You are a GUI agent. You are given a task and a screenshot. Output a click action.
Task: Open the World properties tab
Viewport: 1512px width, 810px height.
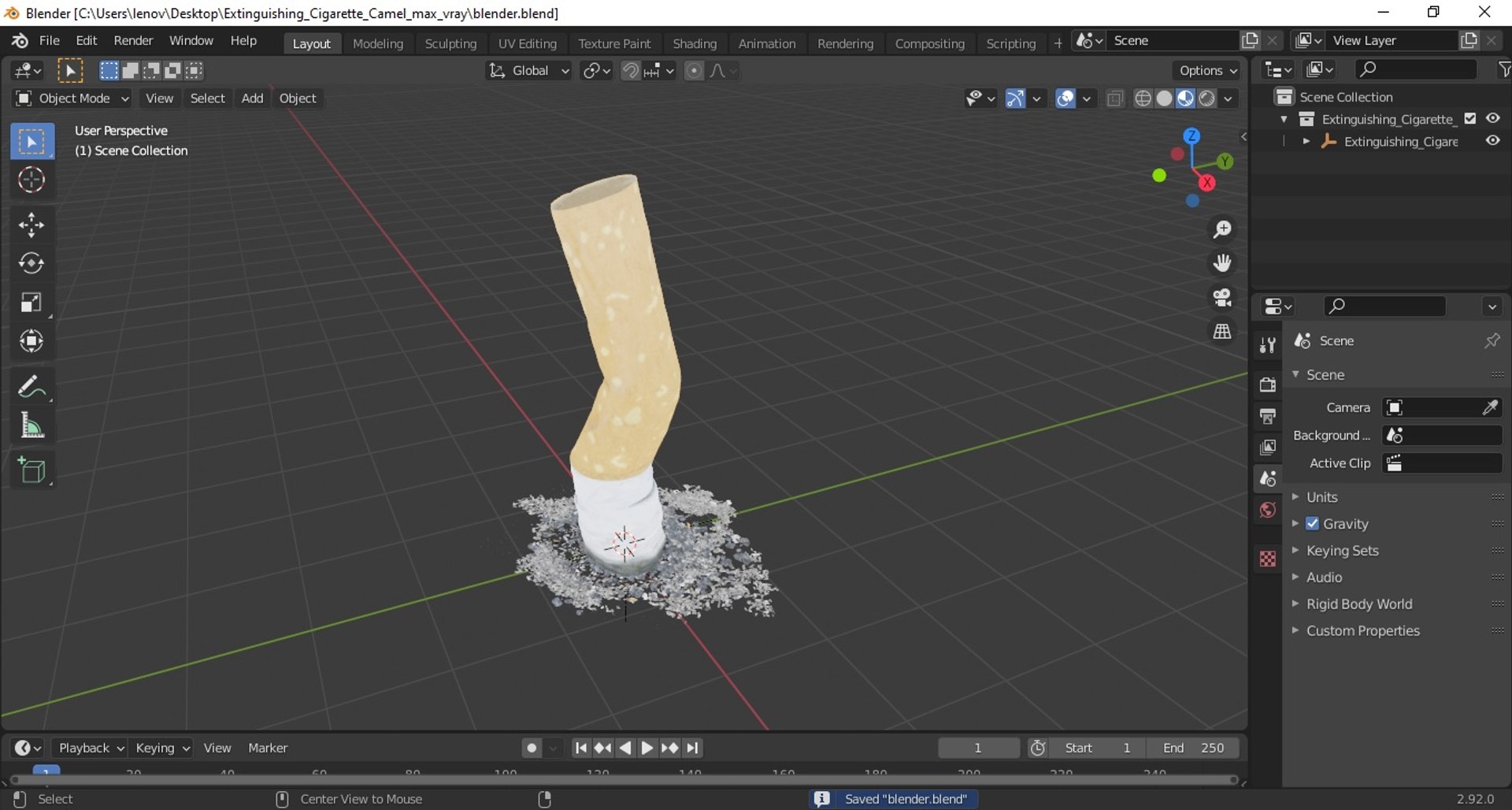pyautogui.click(x=1267, y=511)
